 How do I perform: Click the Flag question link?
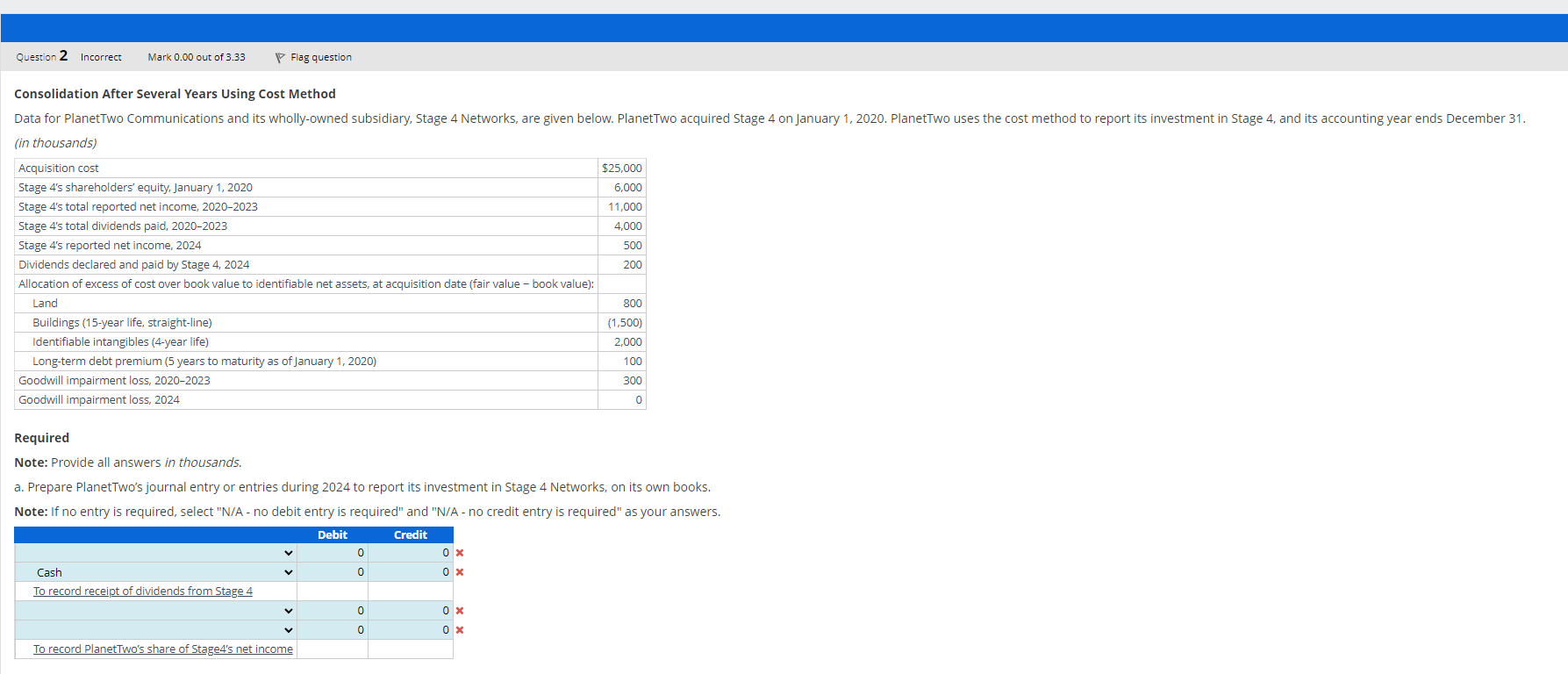click(x=321, y=57)
